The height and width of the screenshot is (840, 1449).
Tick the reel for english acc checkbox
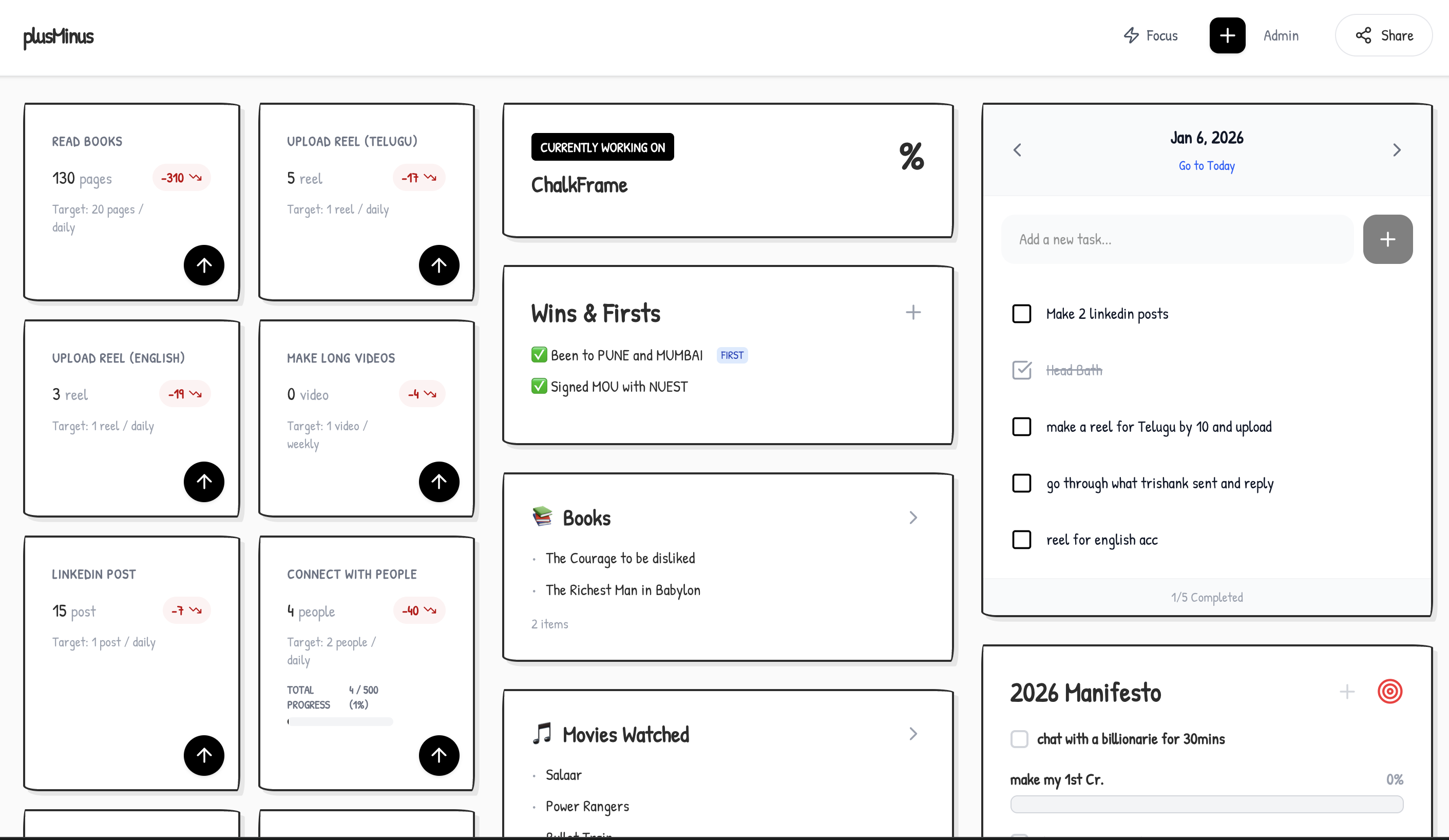click(x=1021, y=539)
